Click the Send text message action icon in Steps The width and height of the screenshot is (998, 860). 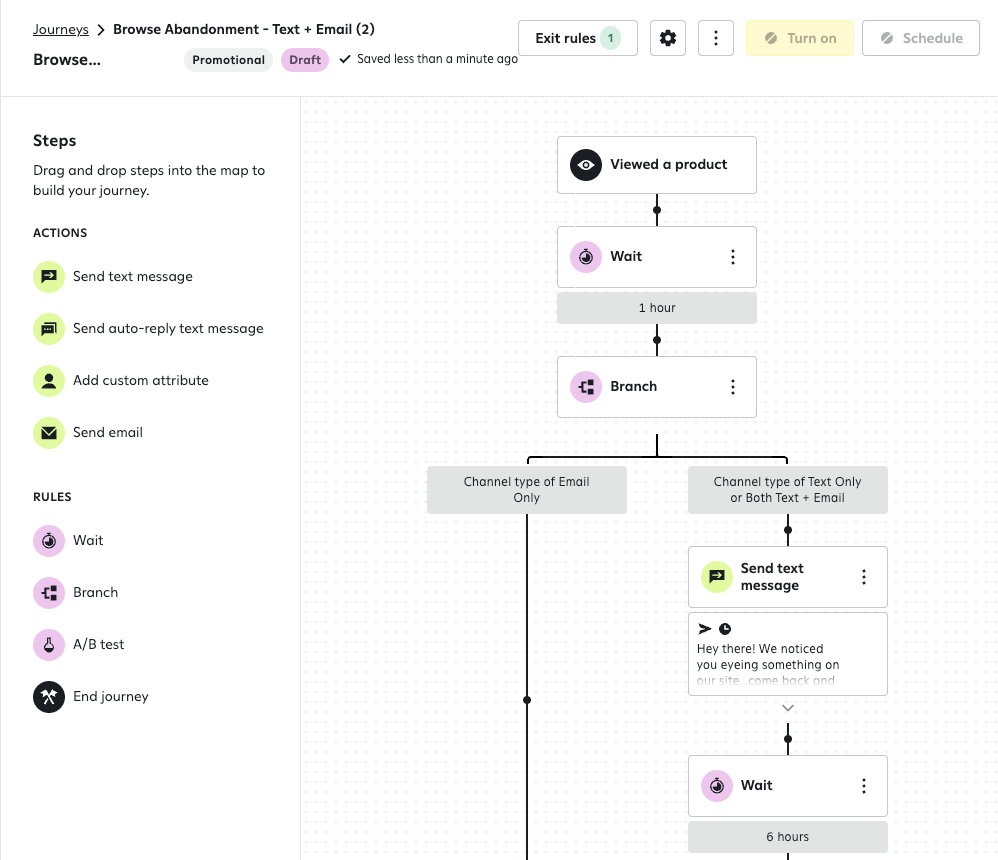49,277
